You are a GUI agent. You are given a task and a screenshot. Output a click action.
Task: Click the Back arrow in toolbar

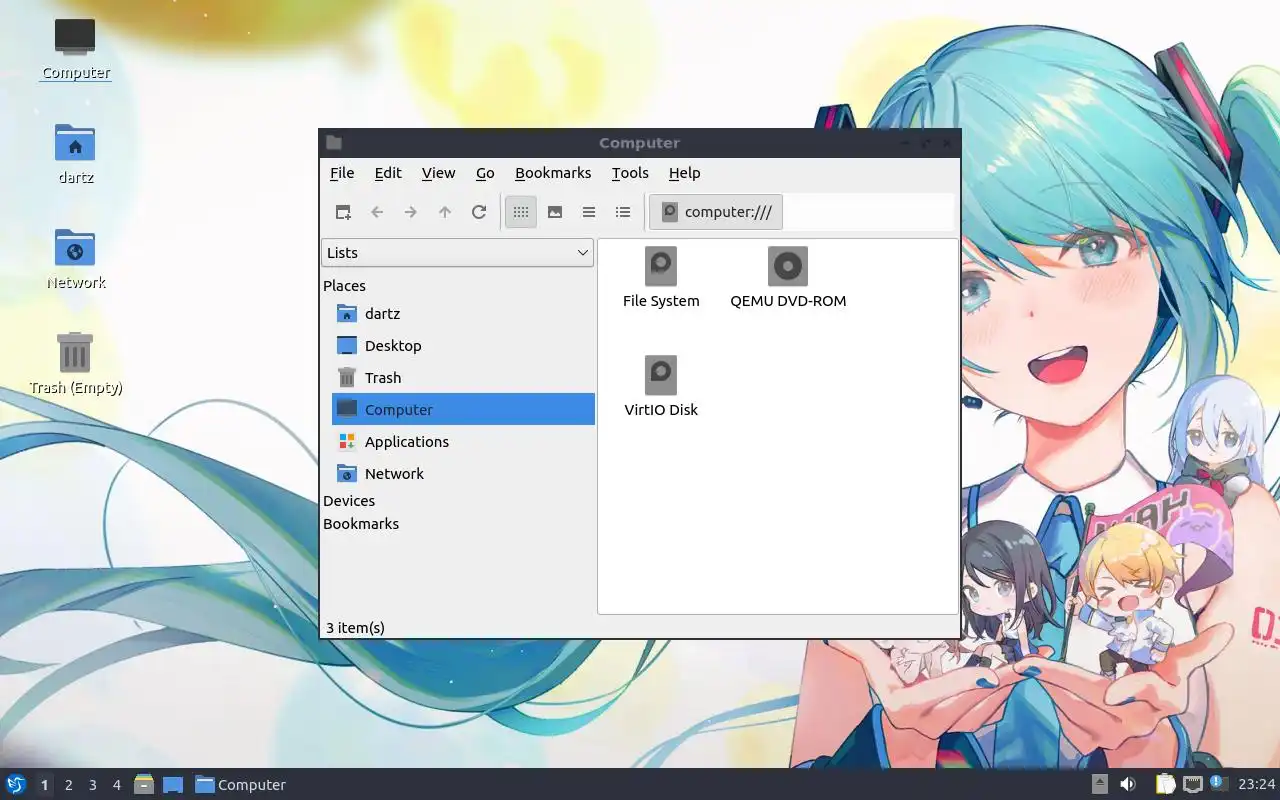(377, 212)
